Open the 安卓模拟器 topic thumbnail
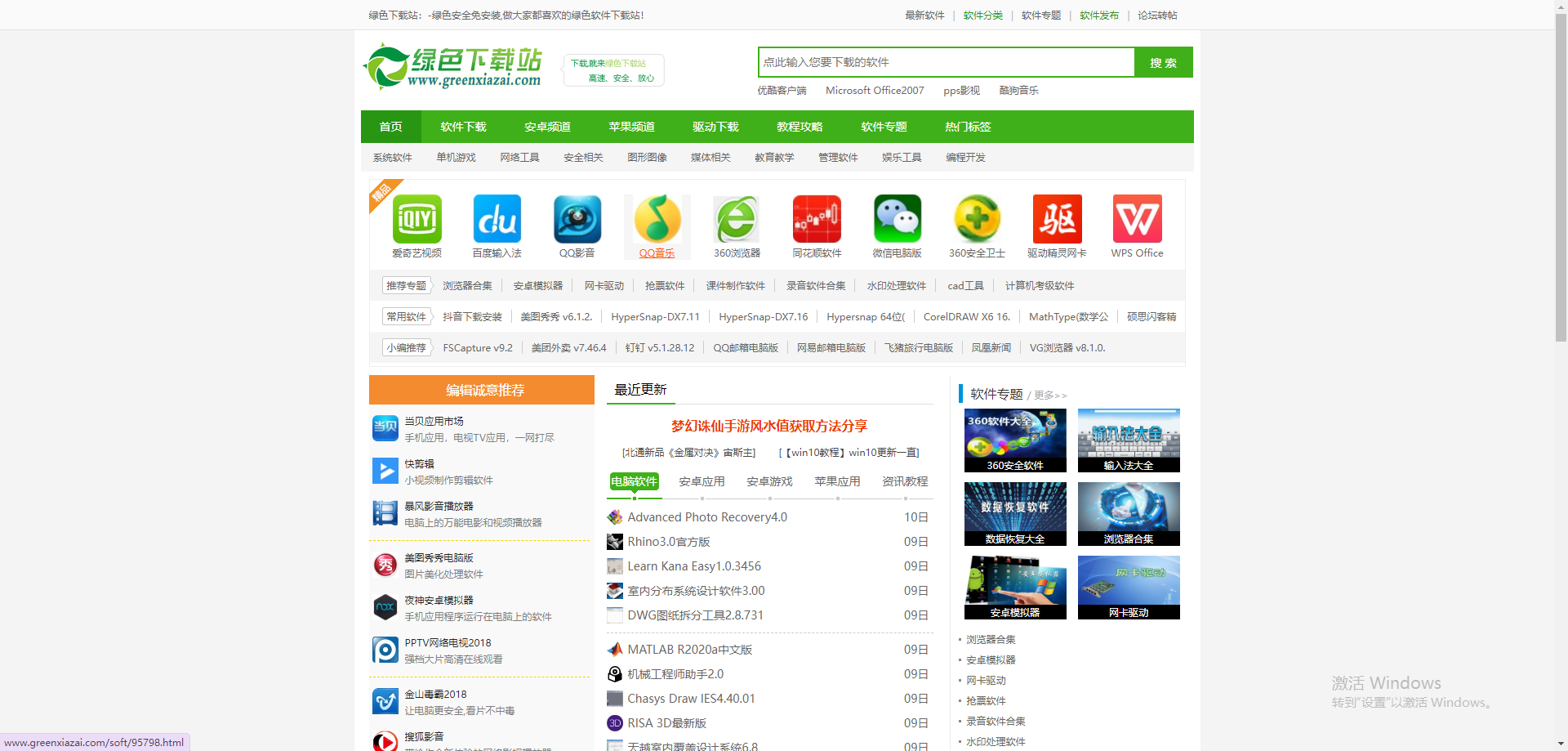The width and height of the screenshot is (1568, 751). click(x=1015, y=588)
